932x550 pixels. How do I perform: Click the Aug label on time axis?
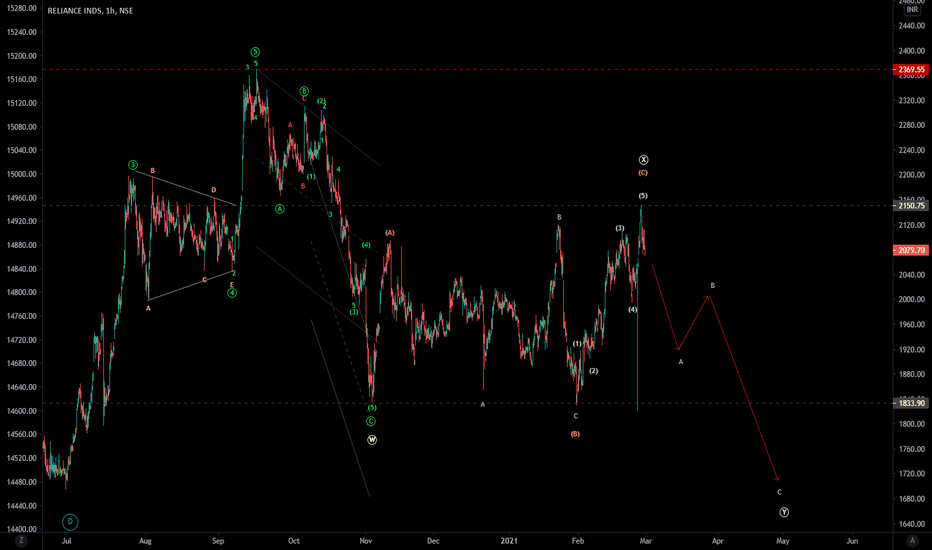145,541
